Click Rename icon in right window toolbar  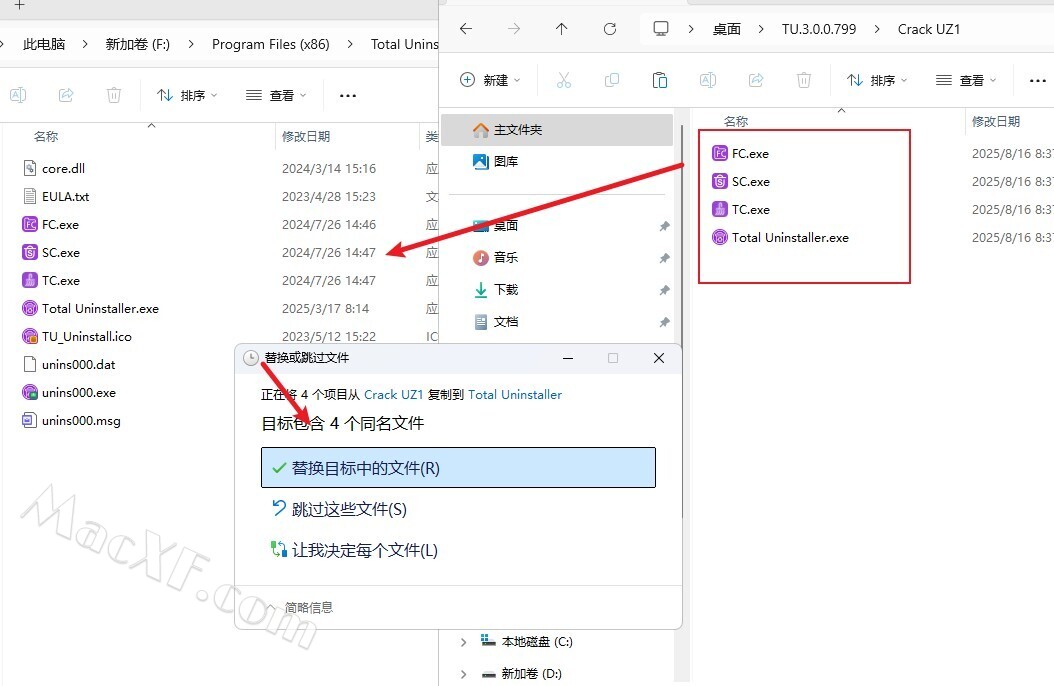tap(708, 81)
